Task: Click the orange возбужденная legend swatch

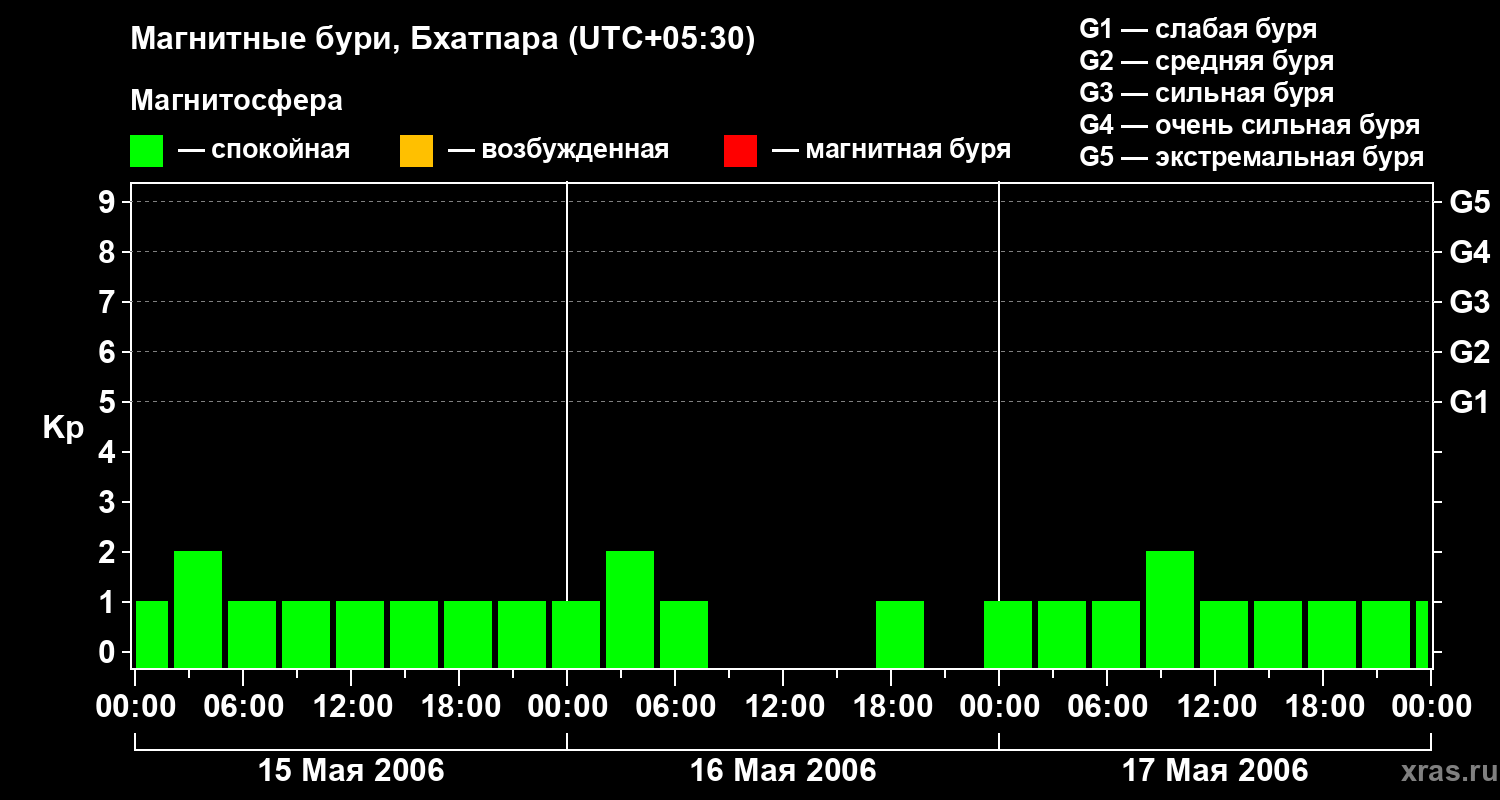Action: coord(416,151)
